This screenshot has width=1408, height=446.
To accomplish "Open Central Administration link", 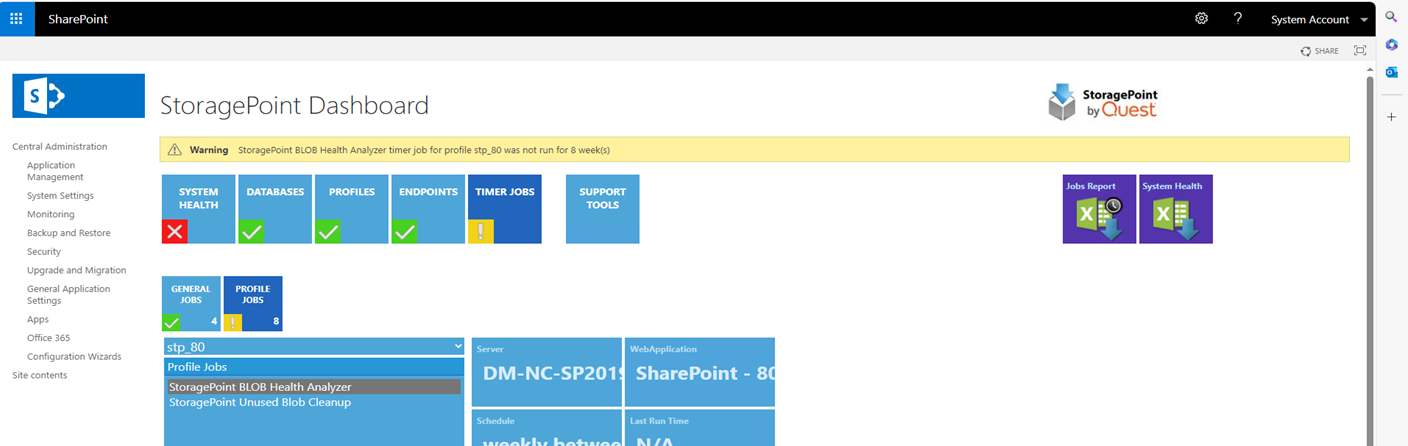I will click(59, 146).
